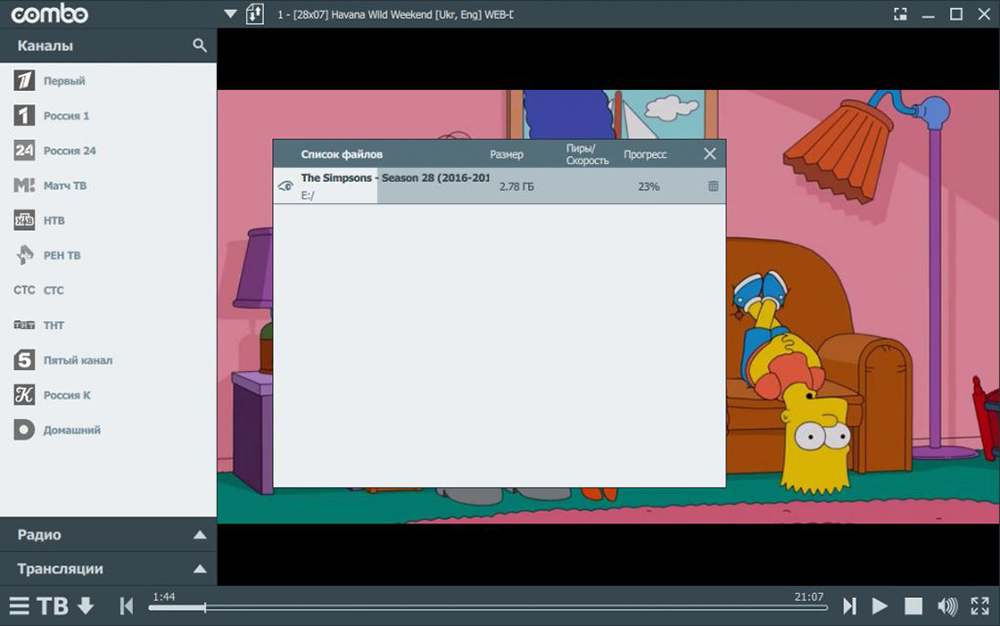Click the Размер column header

coord(506,154)
